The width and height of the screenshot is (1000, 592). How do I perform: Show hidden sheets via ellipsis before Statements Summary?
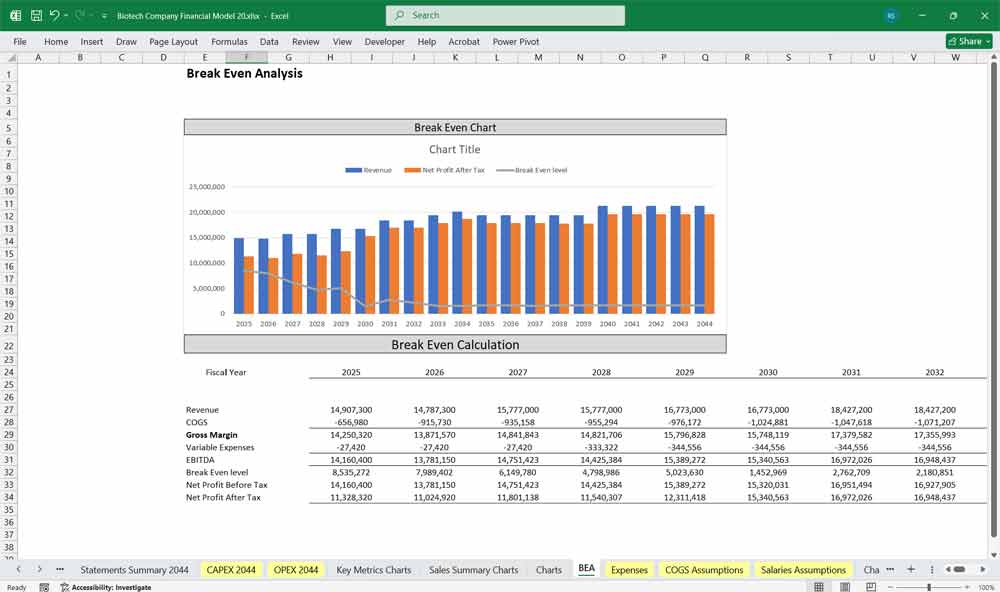(60, 569)
